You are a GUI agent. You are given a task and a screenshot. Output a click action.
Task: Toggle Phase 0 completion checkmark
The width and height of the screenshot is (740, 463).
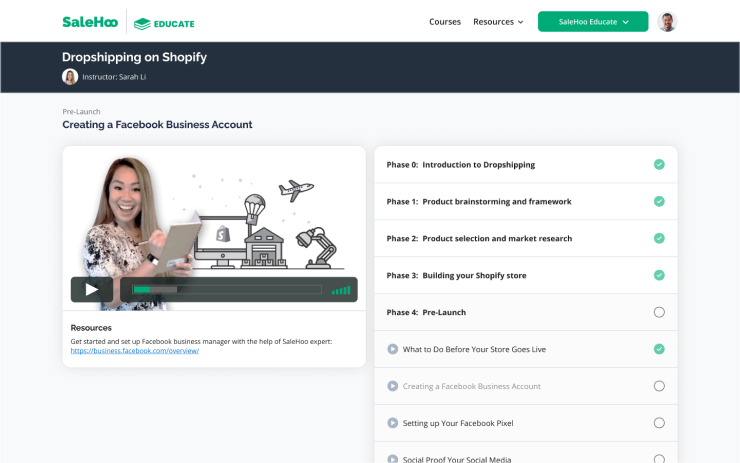click(659, 164)
